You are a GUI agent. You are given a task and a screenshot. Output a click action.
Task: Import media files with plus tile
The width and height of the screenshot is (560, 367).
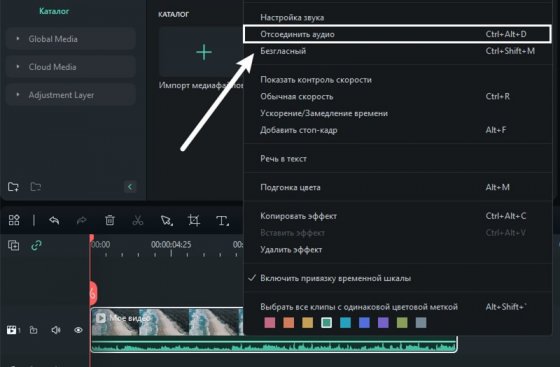click(204, 52)
